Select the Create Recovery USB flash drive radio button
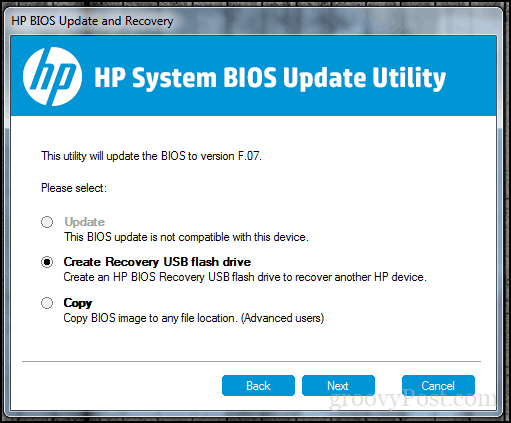This screenshot has height=423, width=511. 47,262
